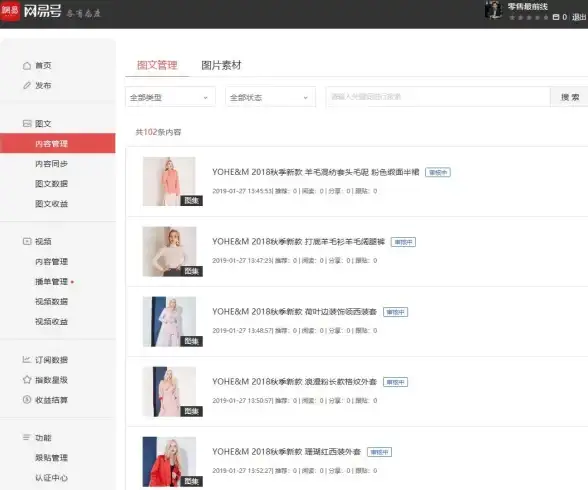Click the chart icon beside 订阅数据
The image size is (588, 490).
27,360
